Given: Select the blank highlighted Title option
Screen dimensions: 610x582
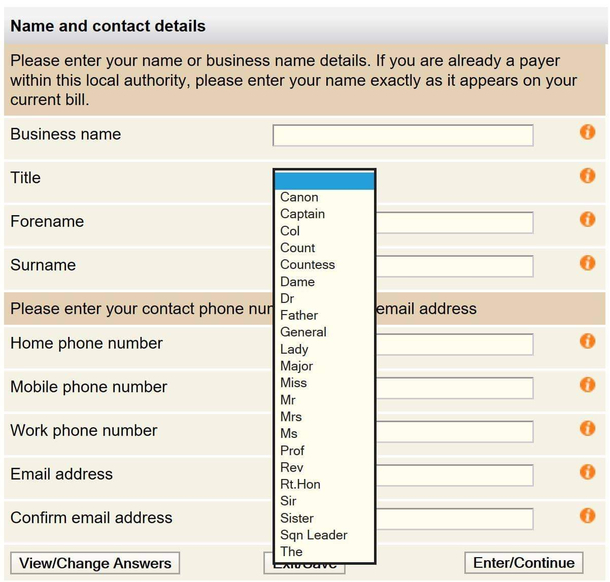Looking at the screenshot, I should (324, 181).
